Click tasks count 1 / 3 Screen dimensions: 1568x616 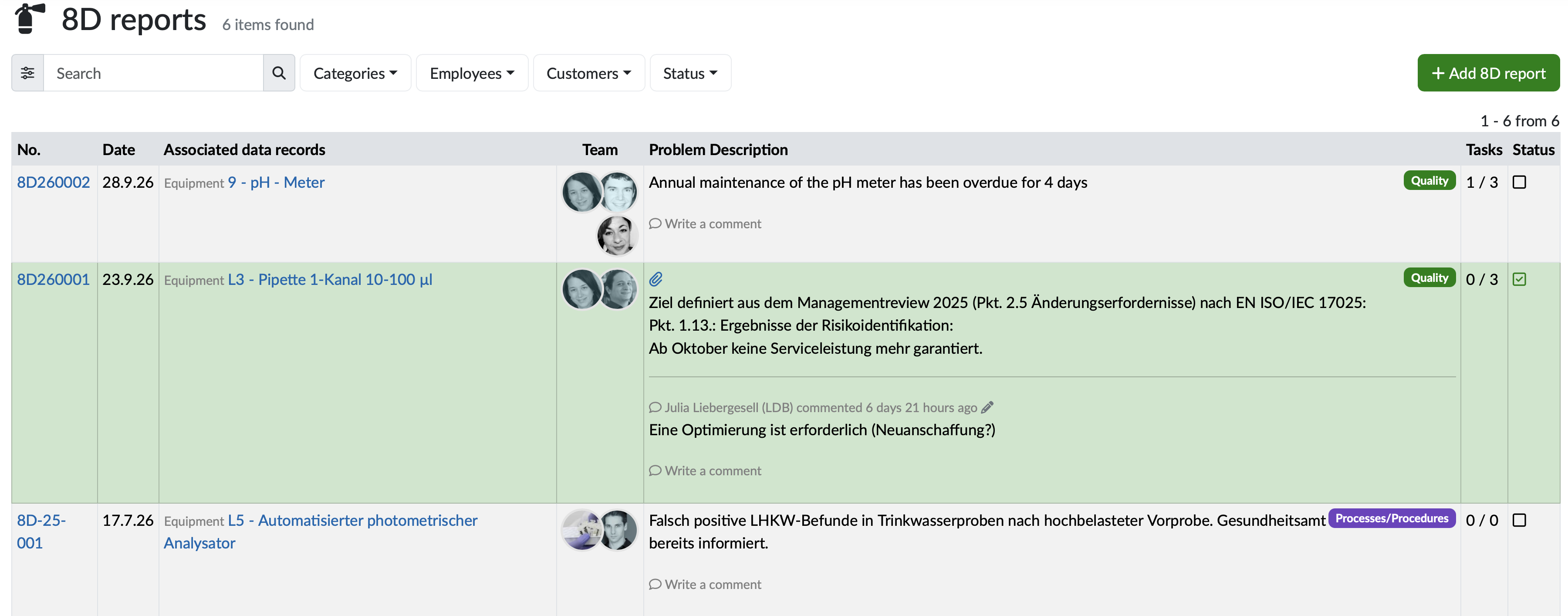tap(1482, 182)
